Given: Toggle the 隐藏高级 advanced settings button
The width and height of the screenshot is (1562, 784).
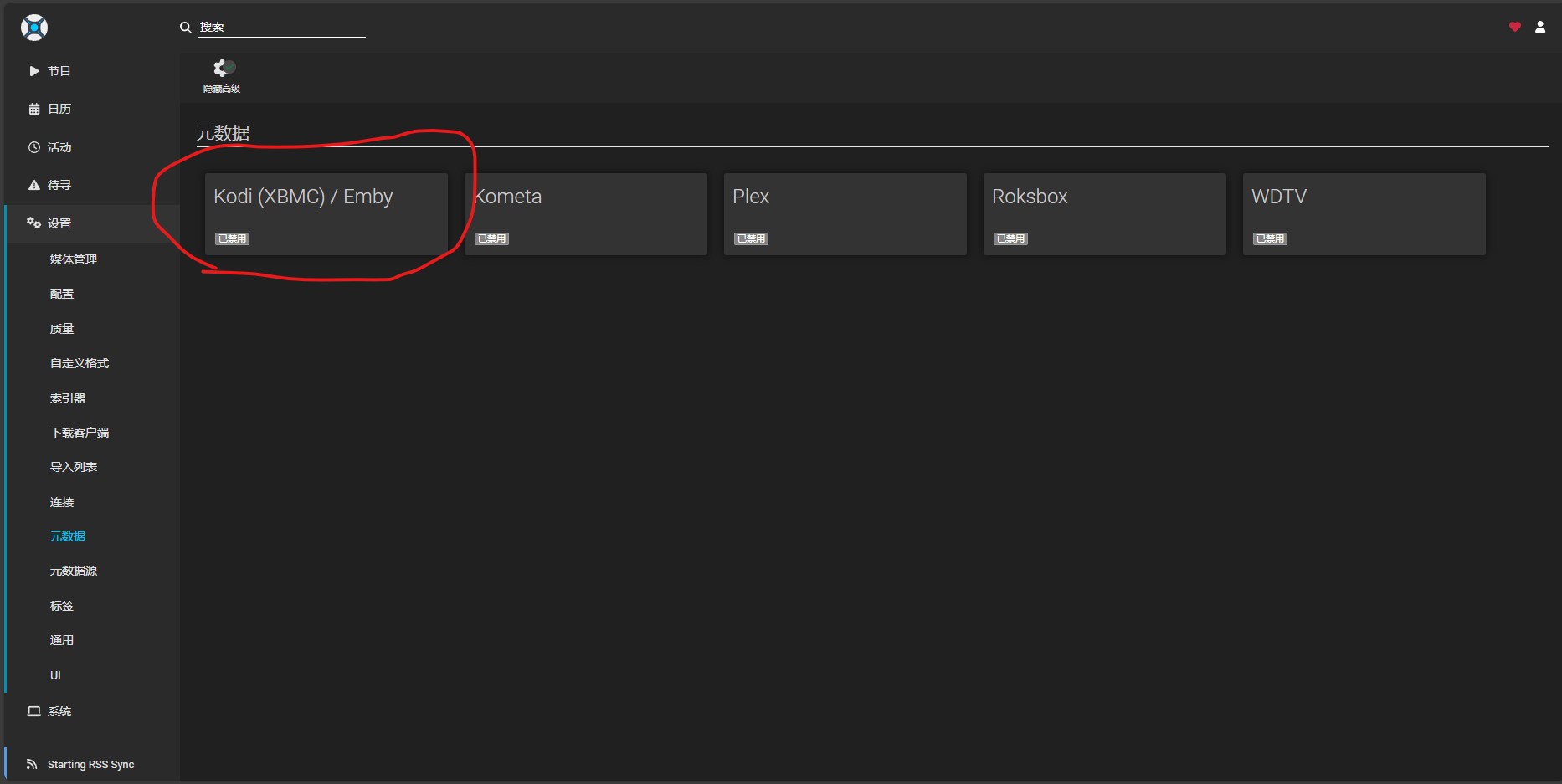Looking at the screenshot, I should pyautogui.click(x=222, y=75).
